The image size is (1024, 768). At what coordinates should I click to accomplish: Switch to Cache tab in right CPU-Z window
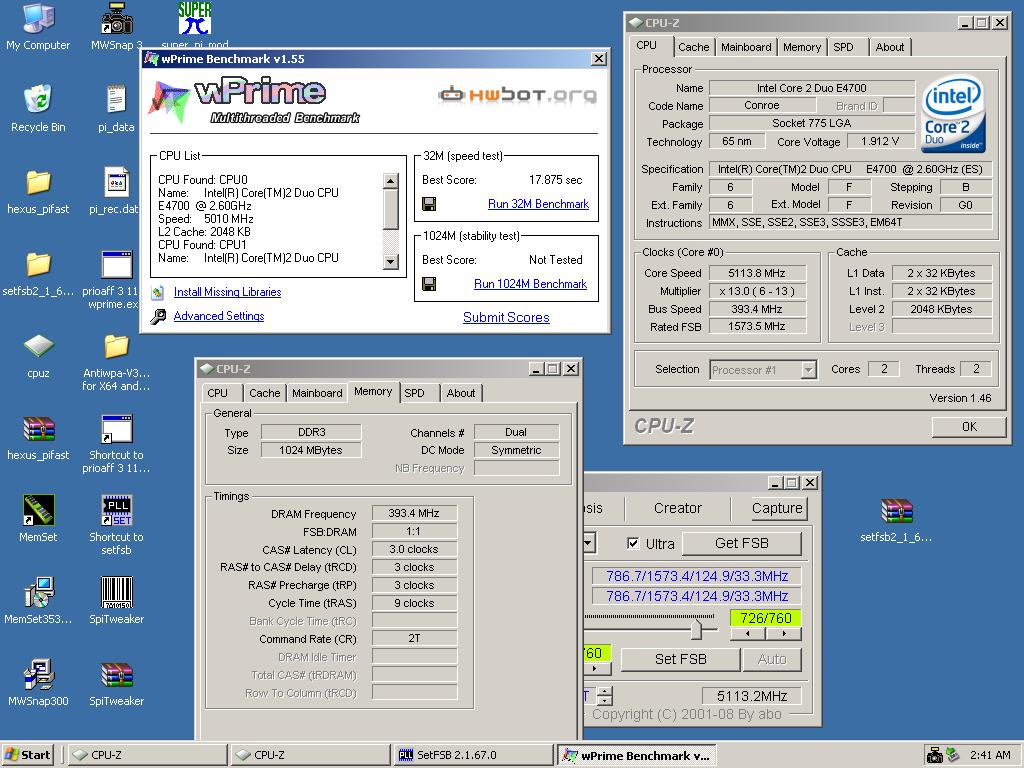tap(694, 47)
